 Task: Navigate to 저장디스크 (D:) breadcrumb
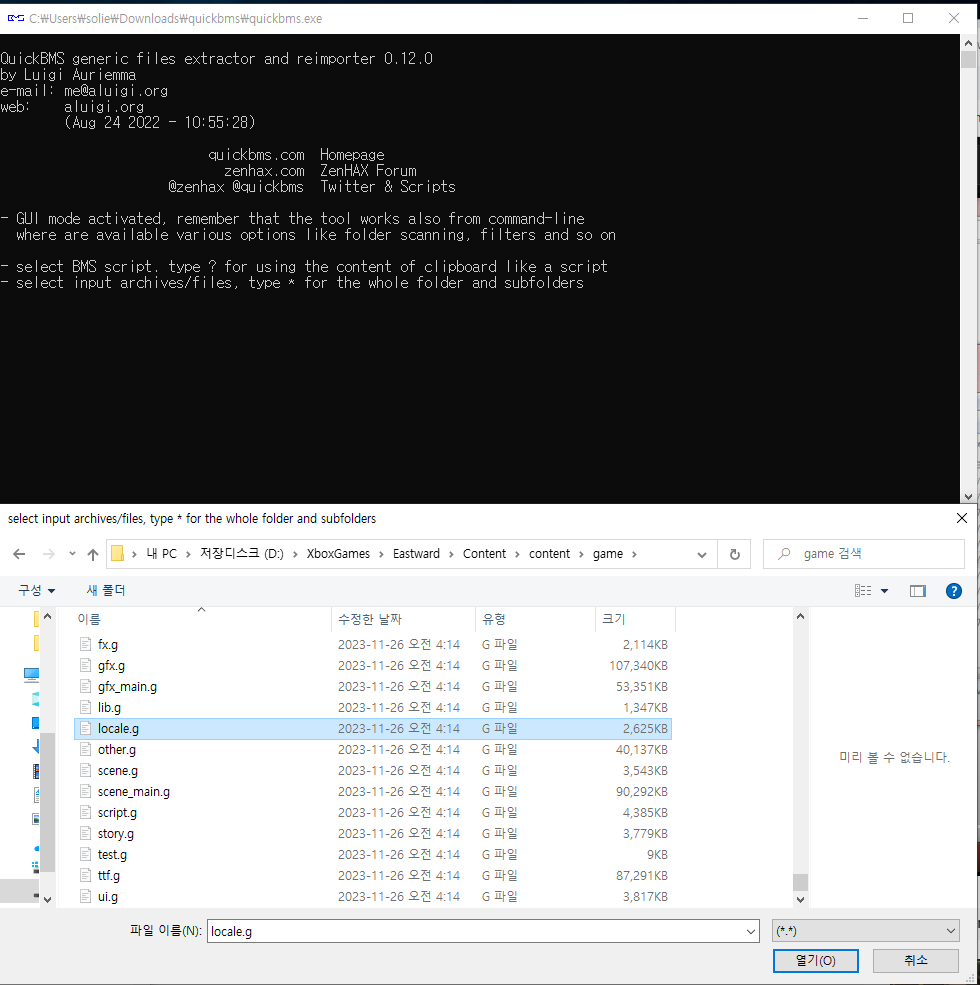click(242, 554)
